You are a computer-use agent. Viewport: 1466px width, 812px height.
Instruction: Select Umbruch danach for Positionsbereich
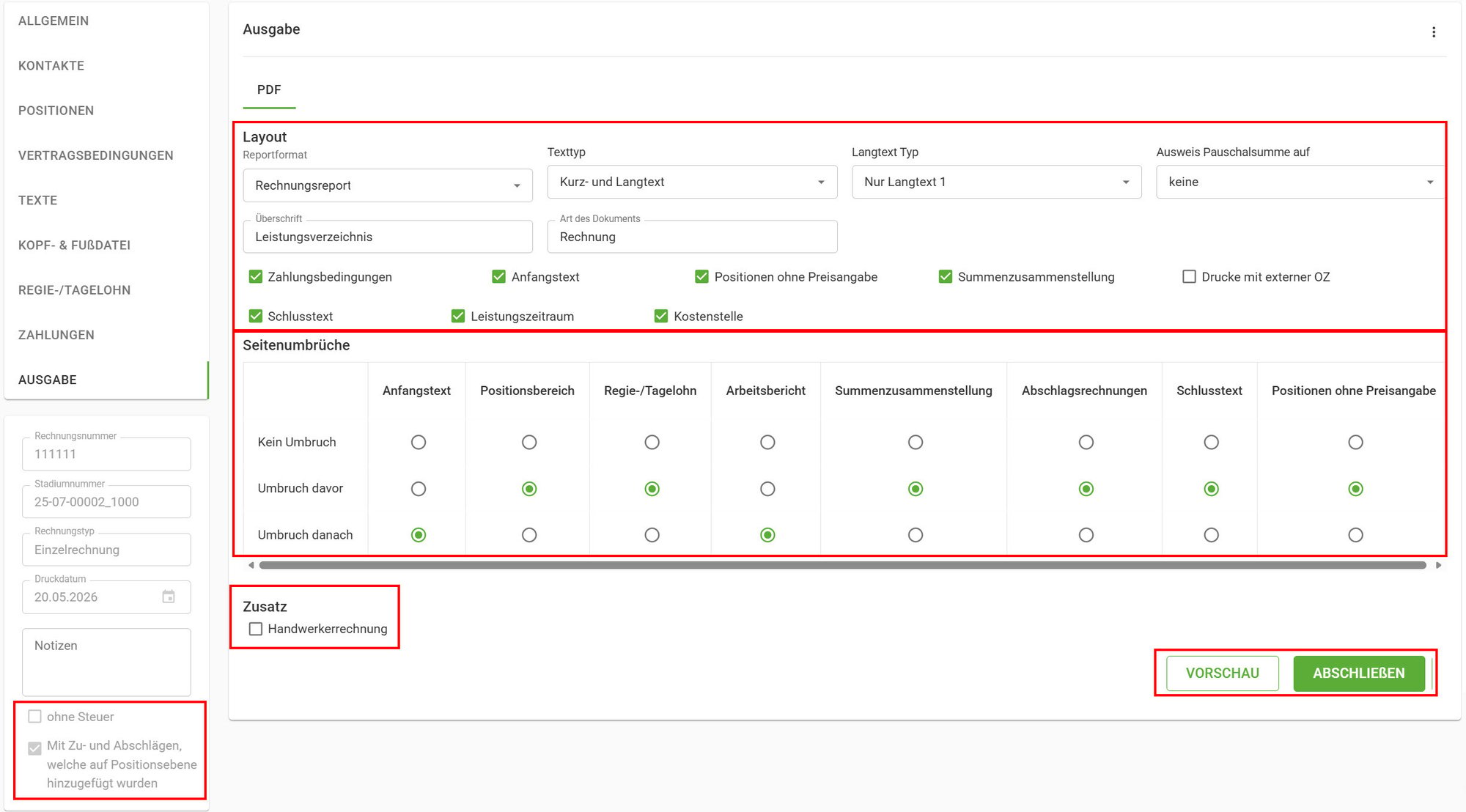[x=529, y=535]
